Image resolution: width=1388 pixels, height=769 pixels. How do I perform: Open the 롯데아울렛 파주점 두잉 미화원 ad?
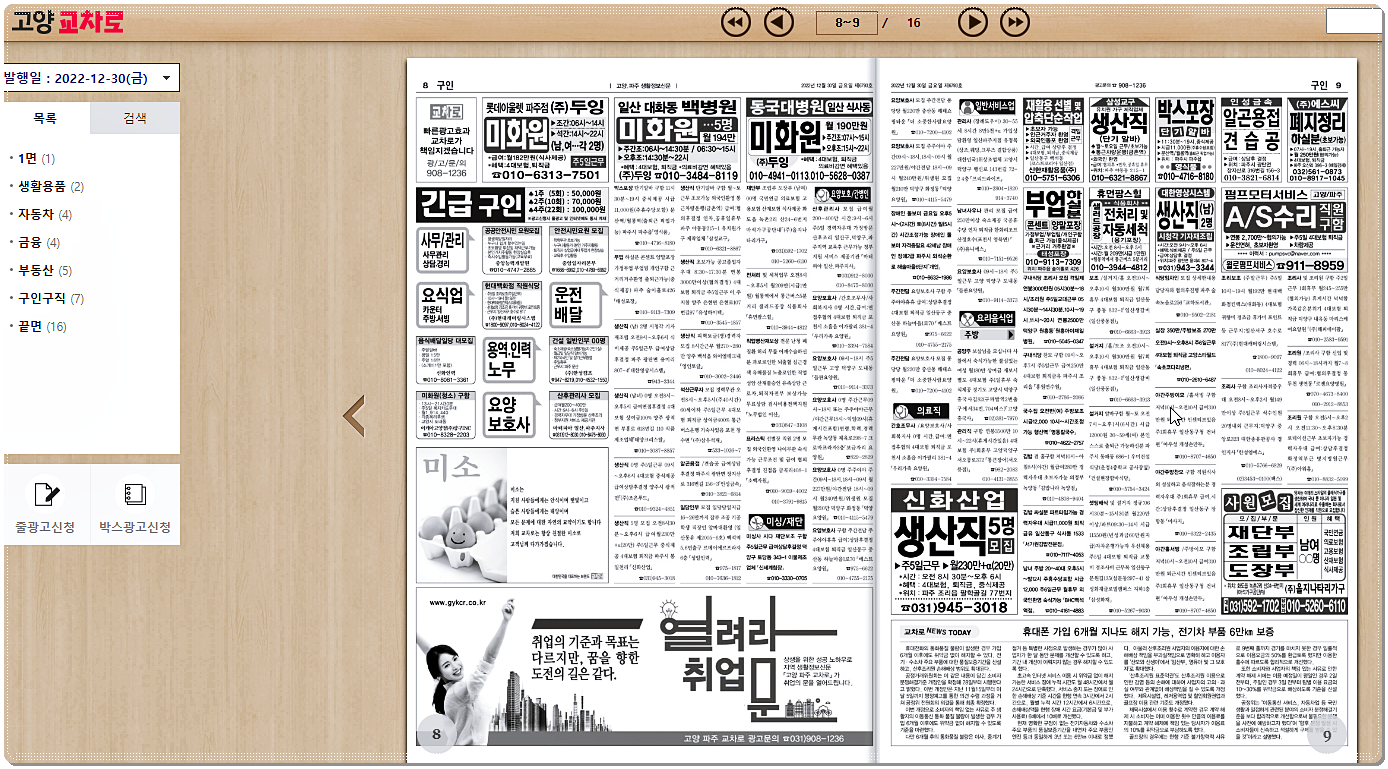coord(545,140)
